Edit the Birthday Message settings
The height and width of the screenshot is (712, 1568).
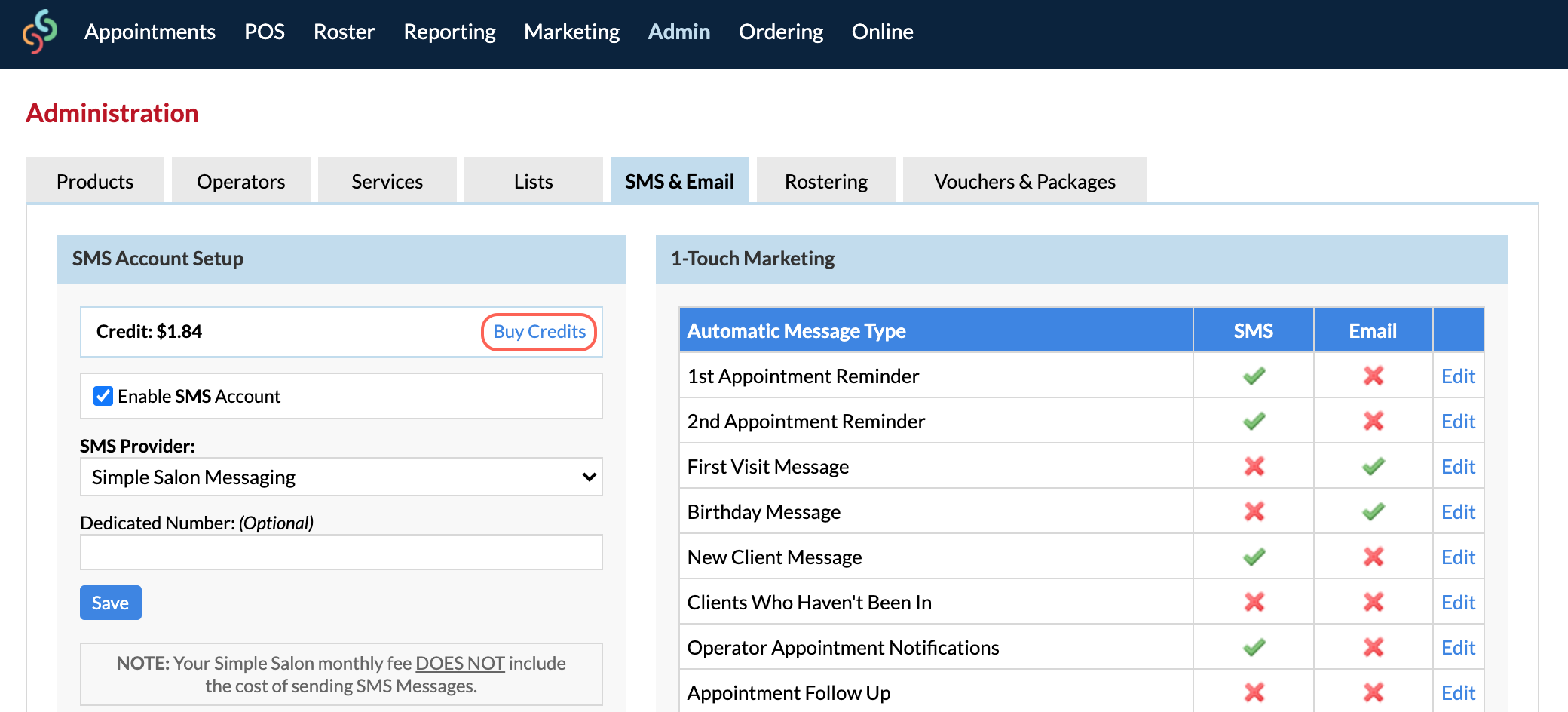1458,512
